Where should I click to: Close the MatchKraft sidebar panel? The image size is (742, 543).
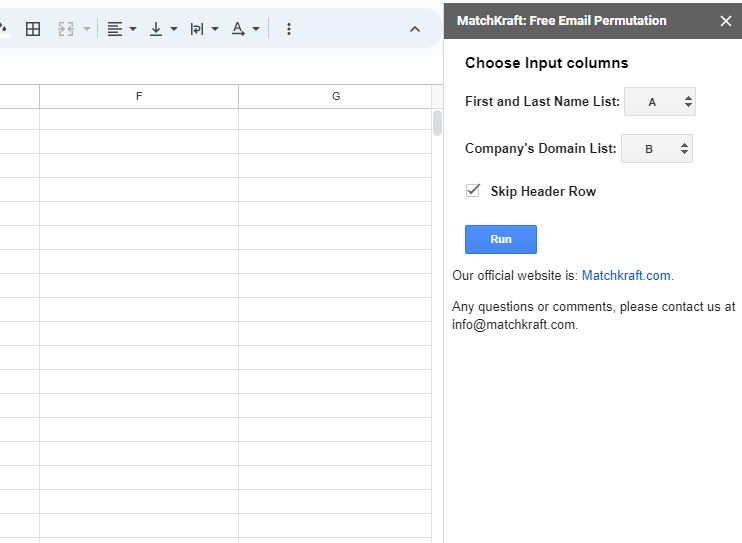coord(725,21)
